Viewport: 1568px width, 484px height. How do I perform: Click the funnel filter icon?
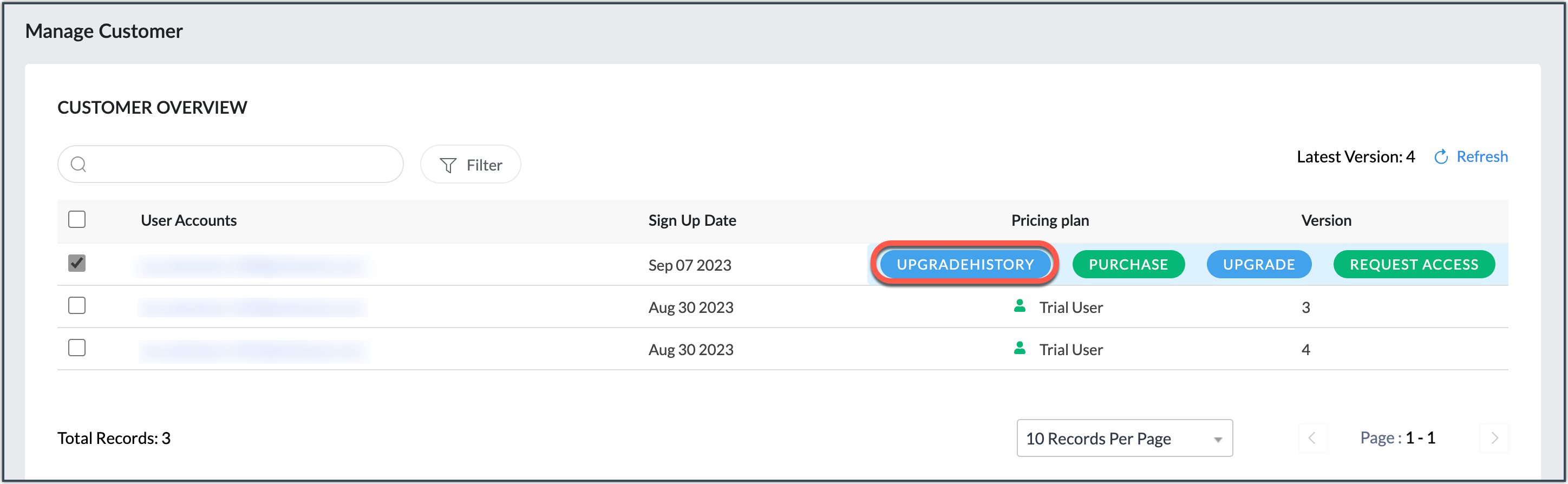tap(448, 165)
